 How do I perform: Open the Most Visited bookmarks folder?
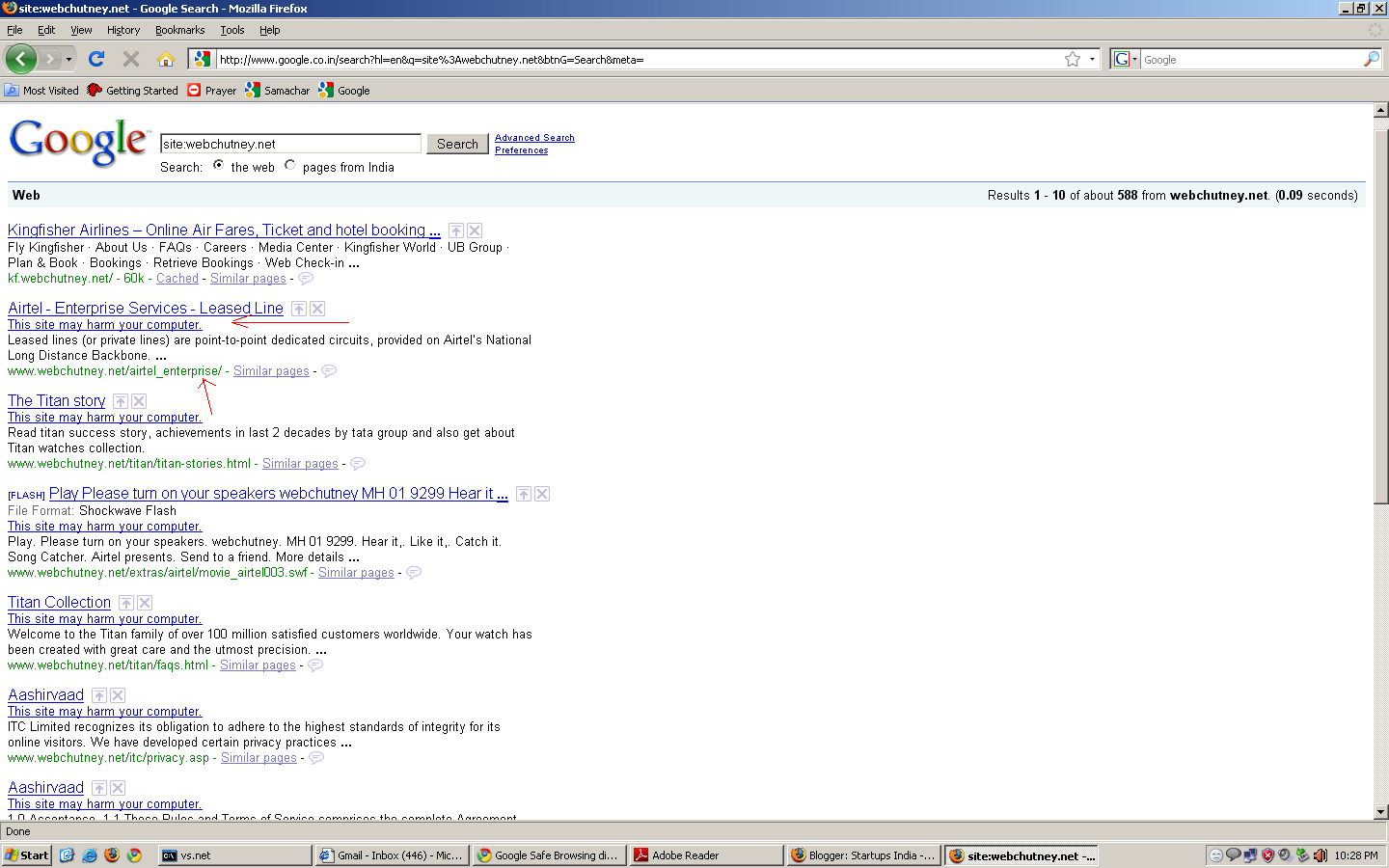[41, 91]
